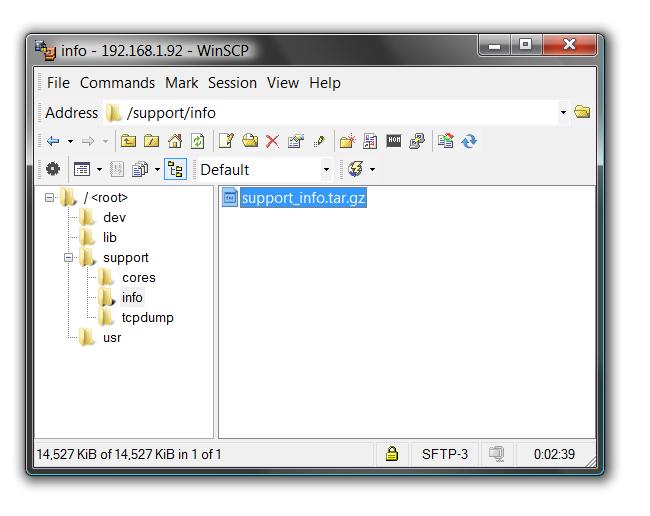The height and width of the screenshot is (516, 650).
Task: Expand the Address path dropdown arrow
Action: coord(563,113)
